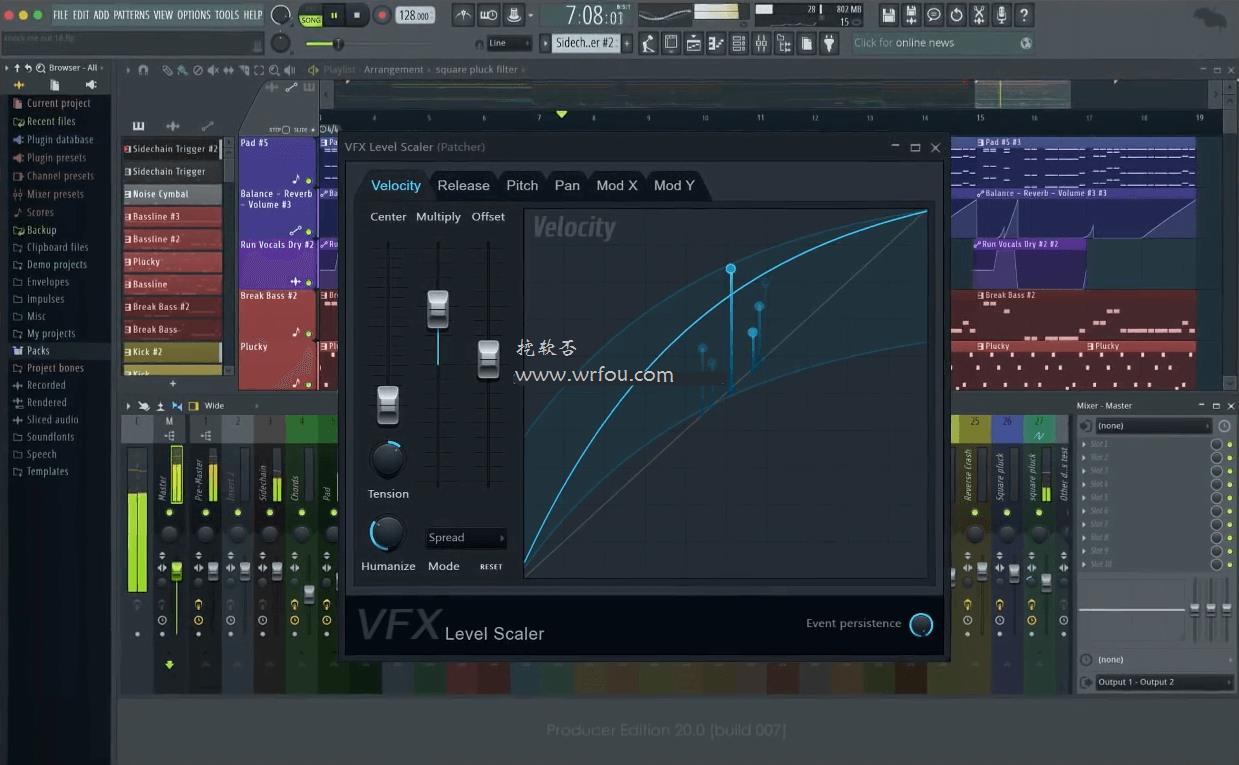Open the OPTIONS menu

(x=194, y=15)
